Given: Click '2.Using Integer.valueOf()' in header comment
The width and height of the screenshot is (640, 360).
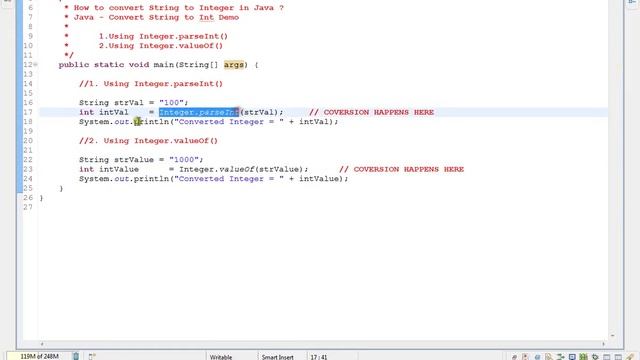Looking at the screenshot, I should 161,46.
